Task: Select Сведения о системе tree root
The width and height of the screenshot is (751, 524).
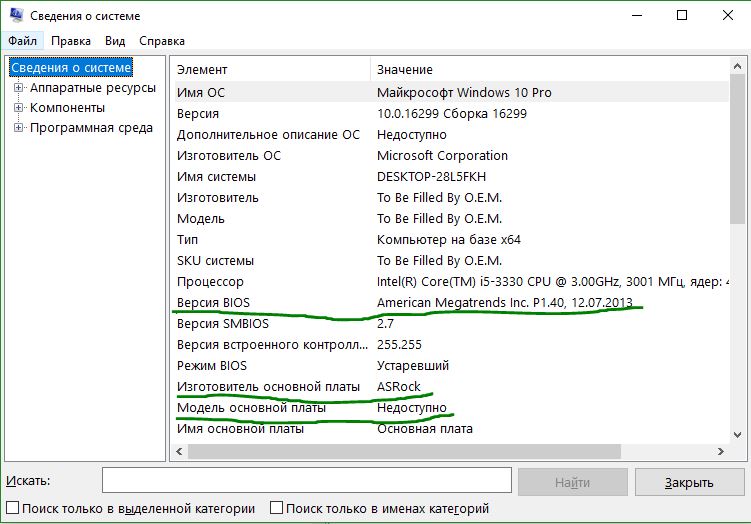Action: 71,68
